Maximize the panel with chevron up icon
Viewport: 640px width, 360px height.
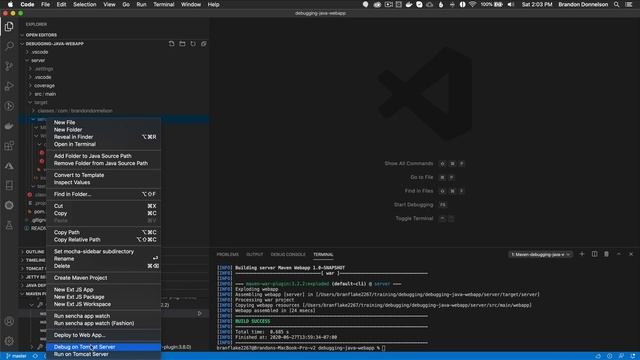[x=619, y=254]
